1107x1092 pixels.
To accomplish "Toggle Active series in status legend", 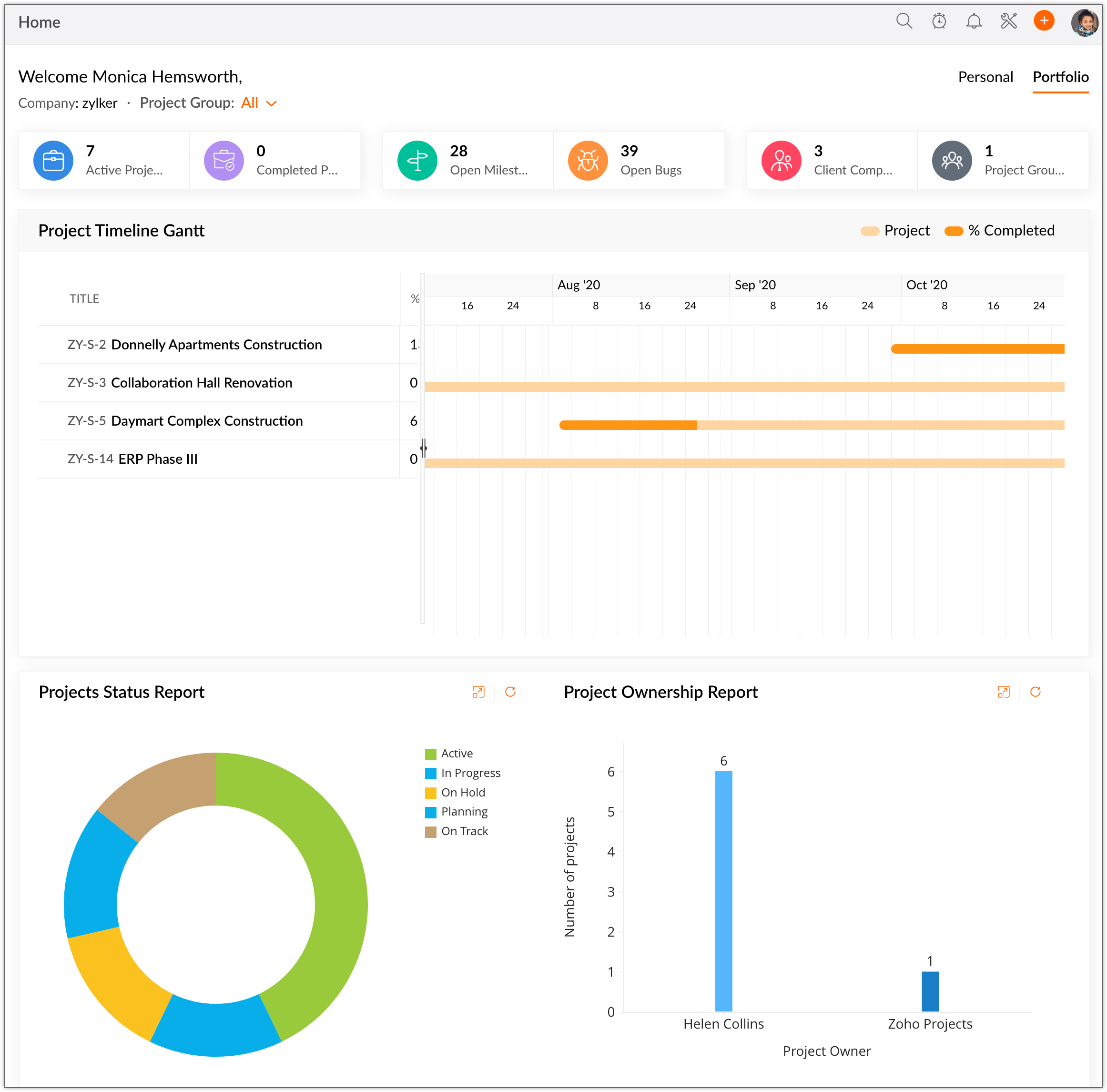I will click(x=456, y=753).
